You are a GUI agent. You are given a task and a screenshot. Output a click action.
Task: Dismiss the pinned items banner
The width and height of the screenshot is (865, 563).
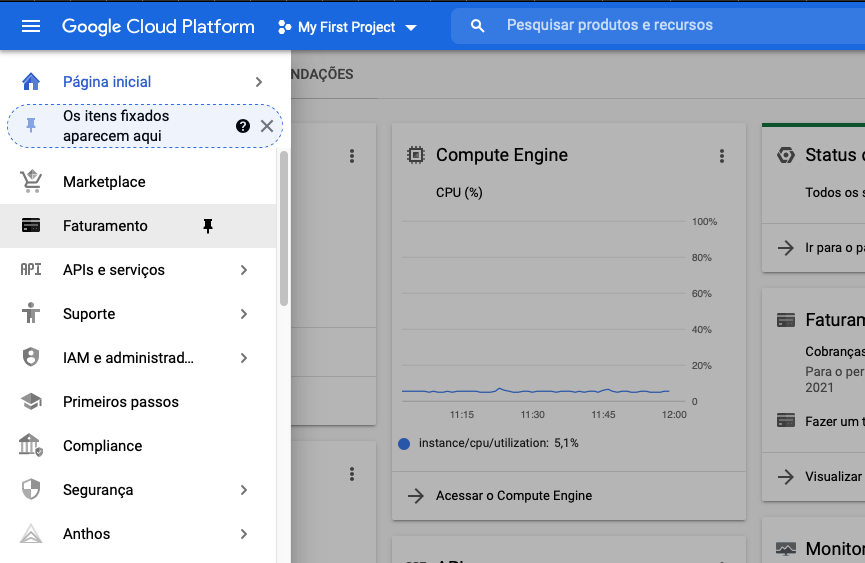tap(267, 126)
